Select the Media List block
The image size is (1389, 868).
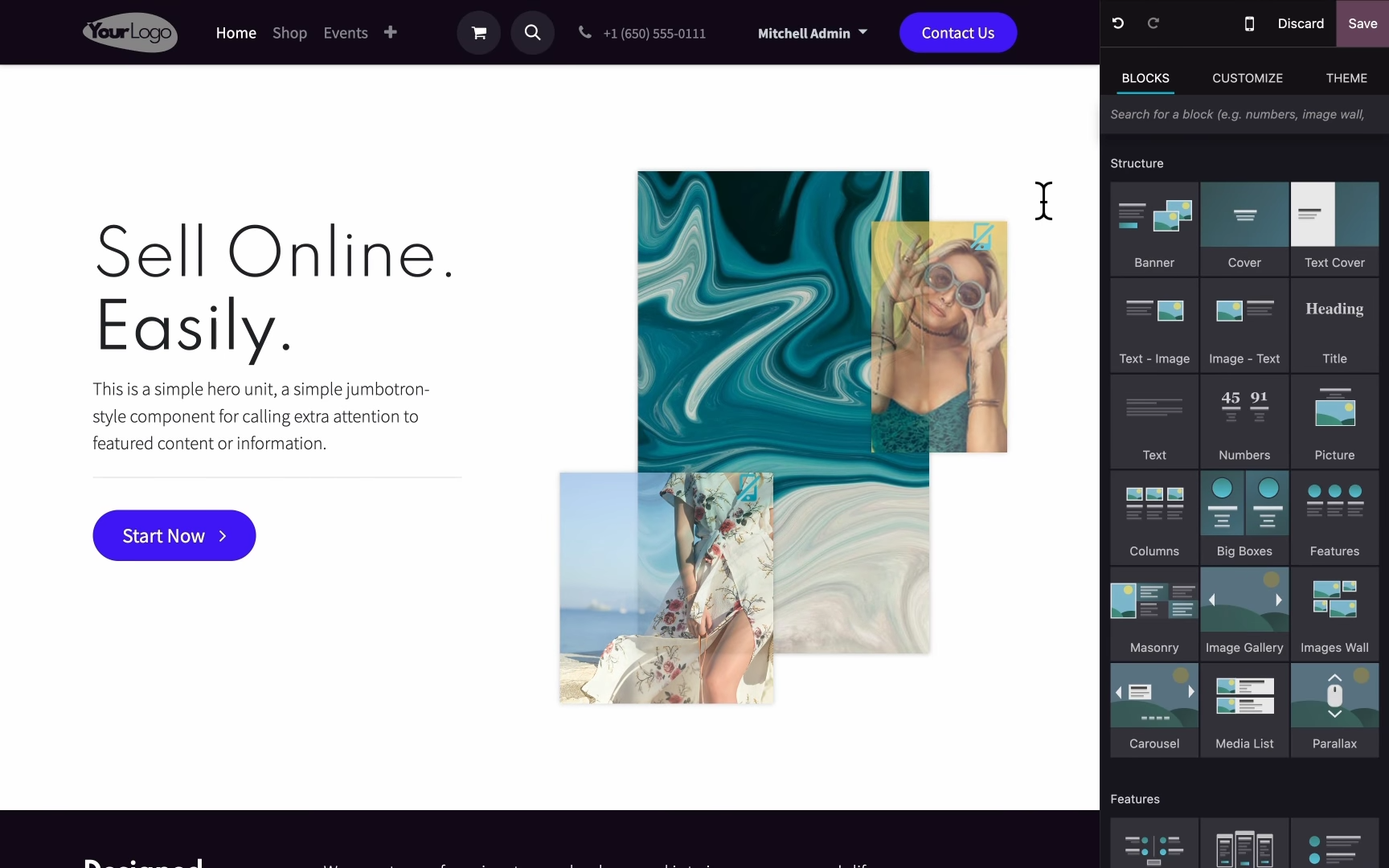click(x=1244, y=710)
